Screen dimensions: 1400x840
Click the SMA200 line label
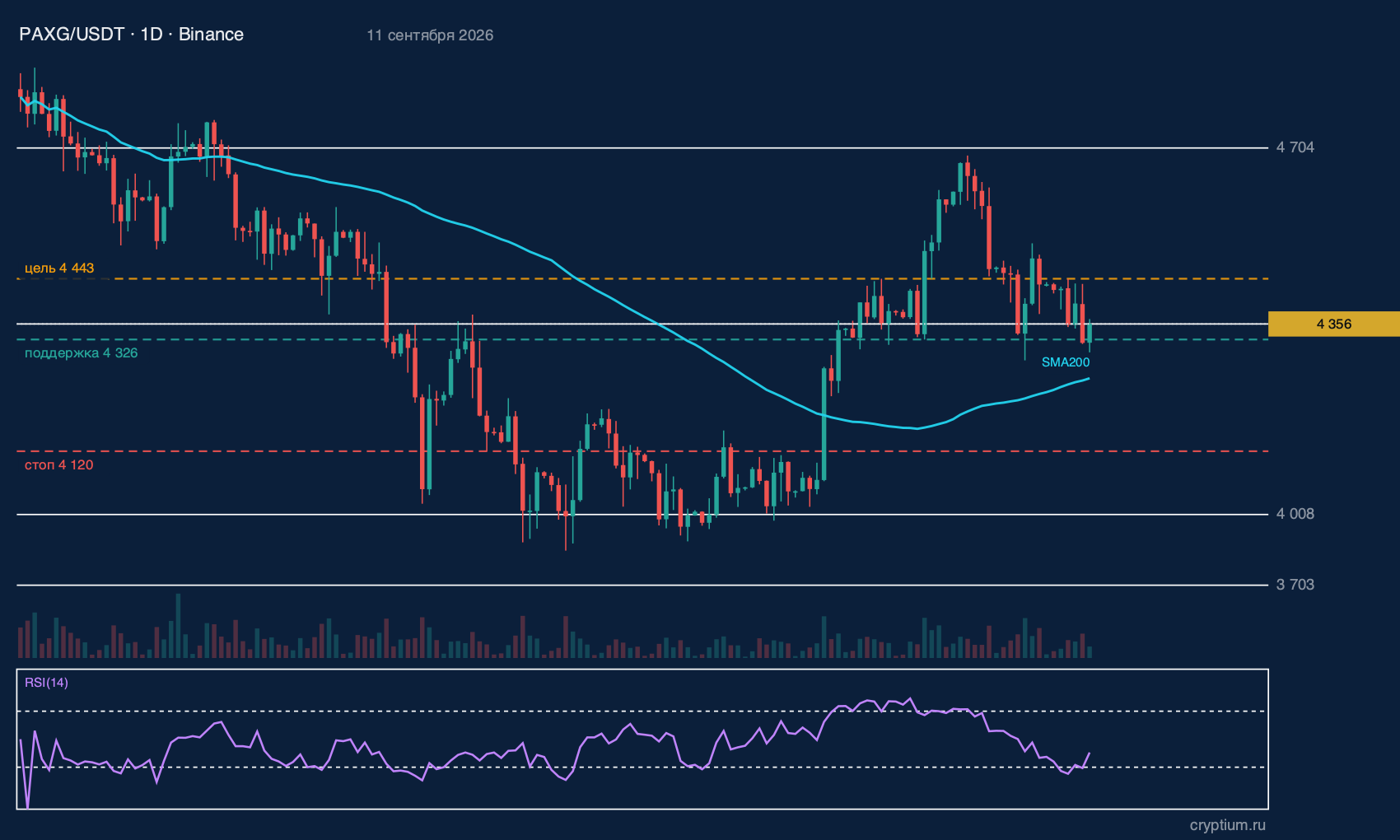1066,362
